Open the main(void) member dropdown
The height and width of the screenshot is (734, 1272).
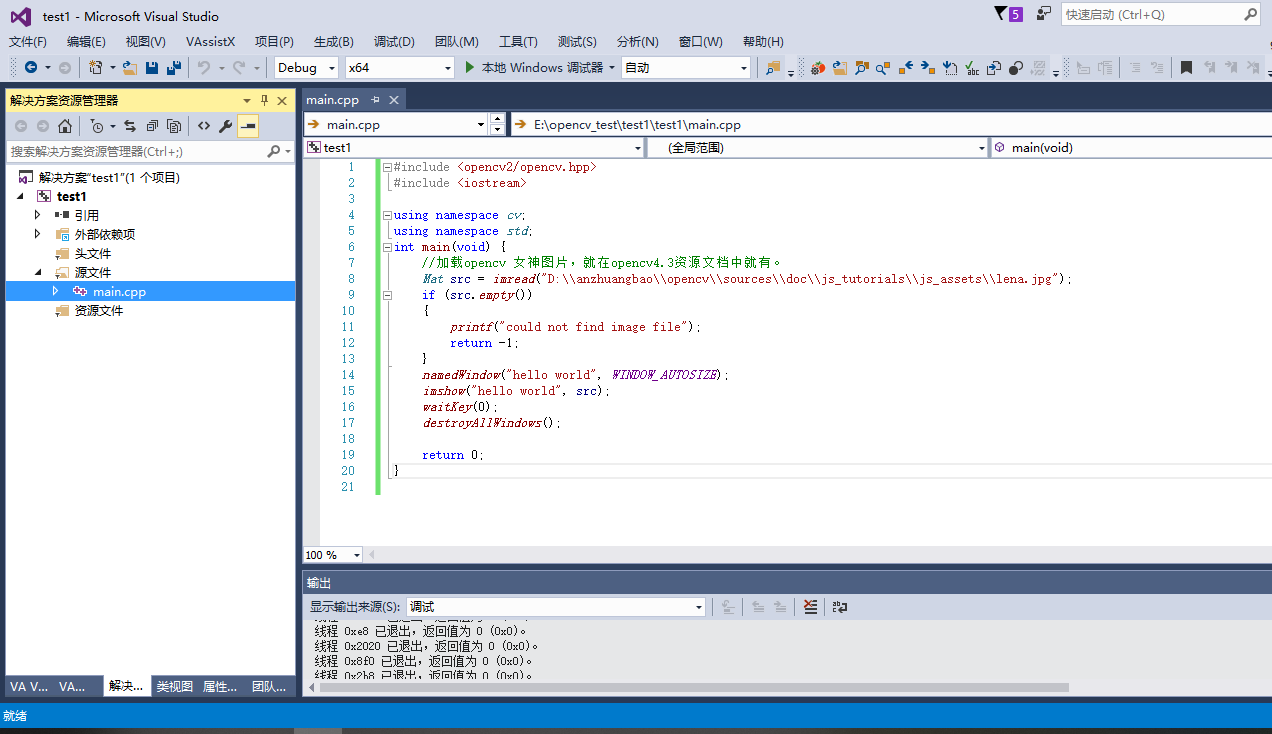coord(1130,147)
